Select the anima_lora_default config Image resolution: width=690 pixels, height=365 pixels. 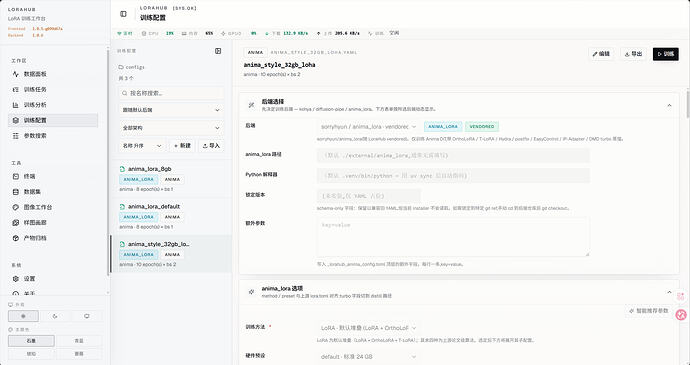coord(171,216)
